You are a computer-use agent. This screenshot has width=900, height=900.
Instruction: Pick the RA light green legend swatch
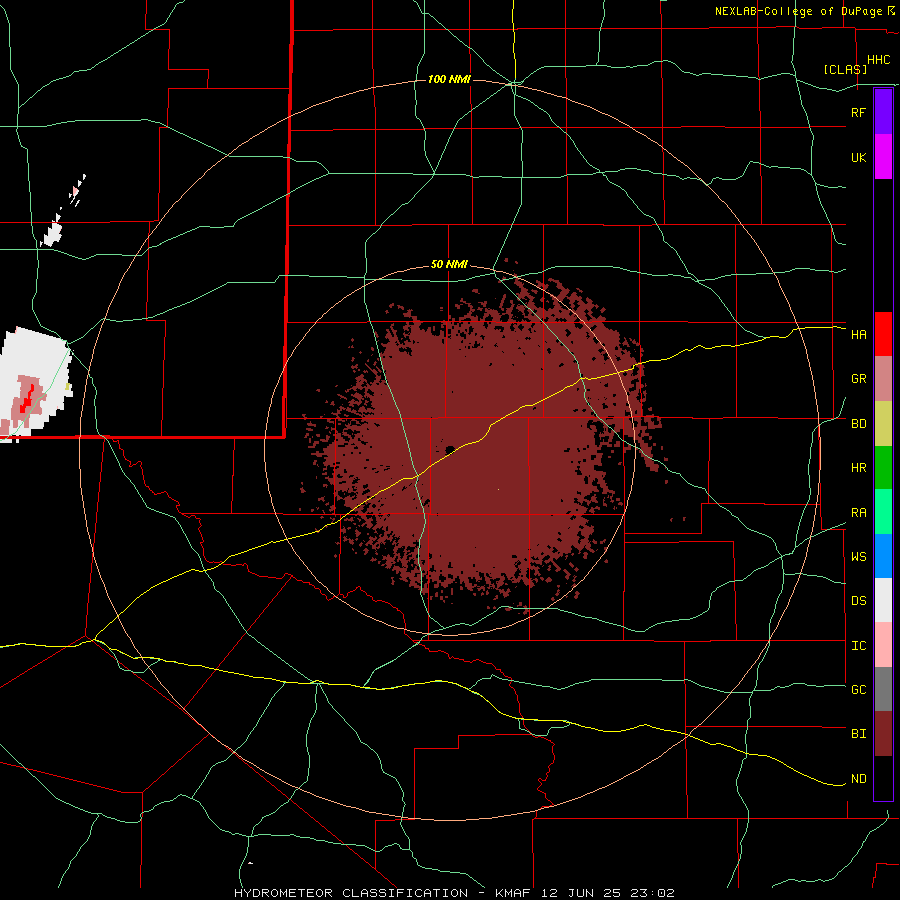(883, 512)
